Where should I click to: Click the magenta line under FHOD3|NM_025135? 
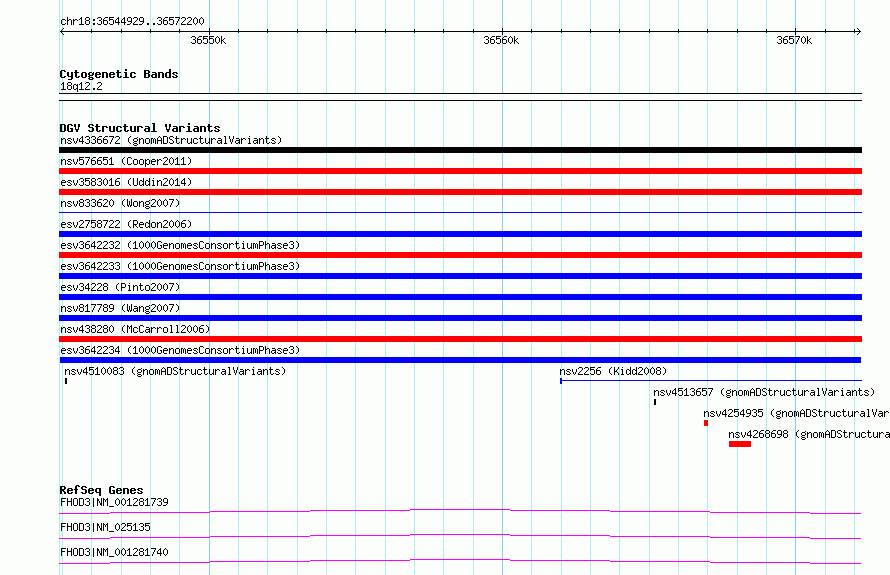pyautogui.click(x=460, y=537)
